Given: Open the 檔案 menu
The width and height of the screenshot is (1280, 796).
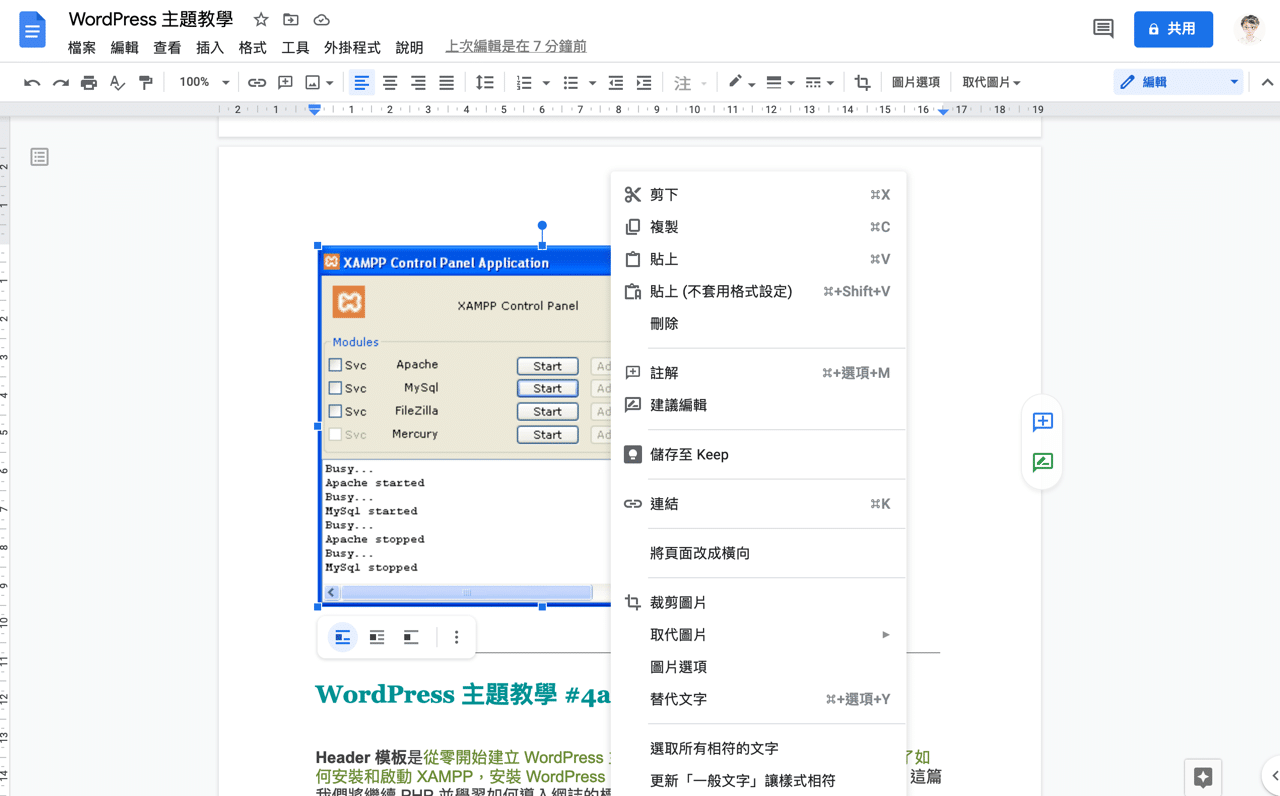Looking at the screenshot, I should pos(82,48).
